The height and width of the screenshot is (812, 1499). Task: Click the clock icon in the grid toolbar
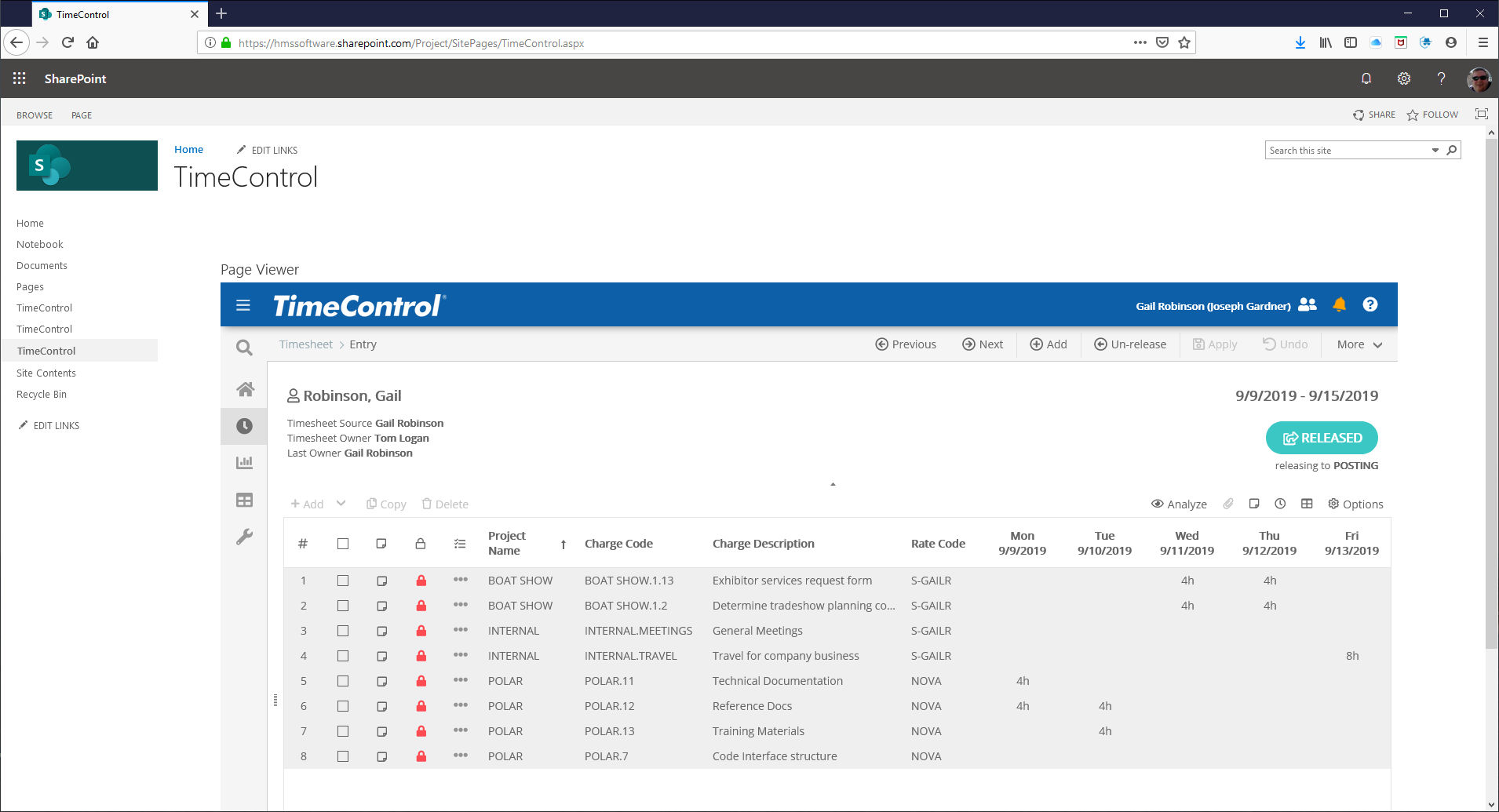(1280, 504)
